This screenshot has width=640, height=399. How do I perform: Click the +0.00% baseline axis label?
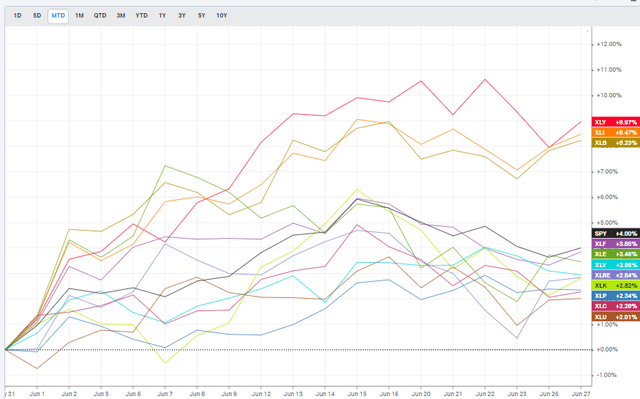pos(607,350)
